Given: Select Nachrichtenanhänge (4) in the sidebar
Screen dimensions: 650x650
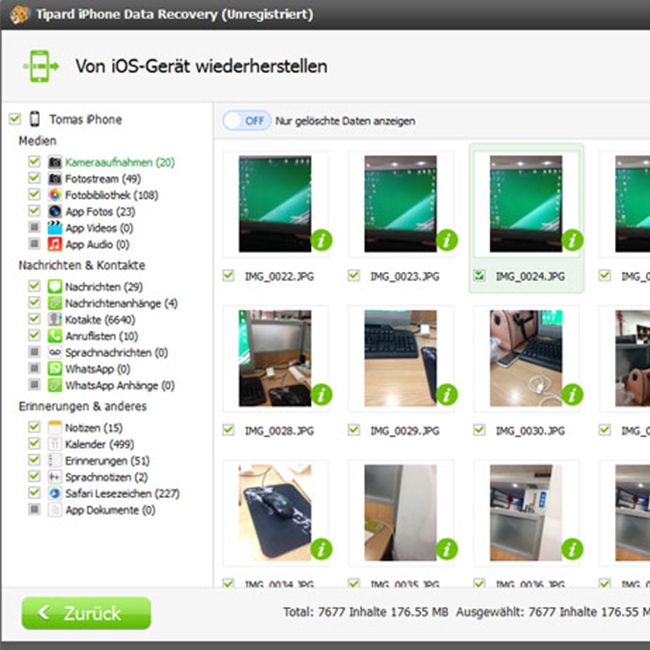Looking at the screenshot, I should [121, 303].
